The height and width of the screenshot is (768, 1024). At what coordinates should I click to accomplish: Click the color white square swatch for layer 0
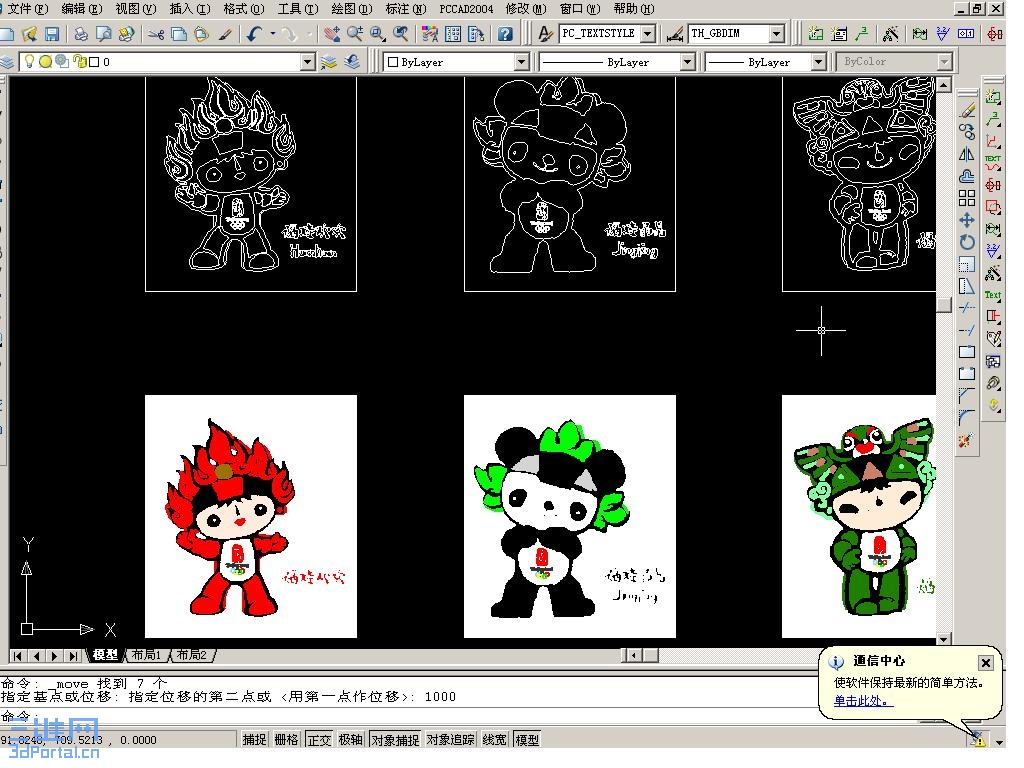coord(94,61)
